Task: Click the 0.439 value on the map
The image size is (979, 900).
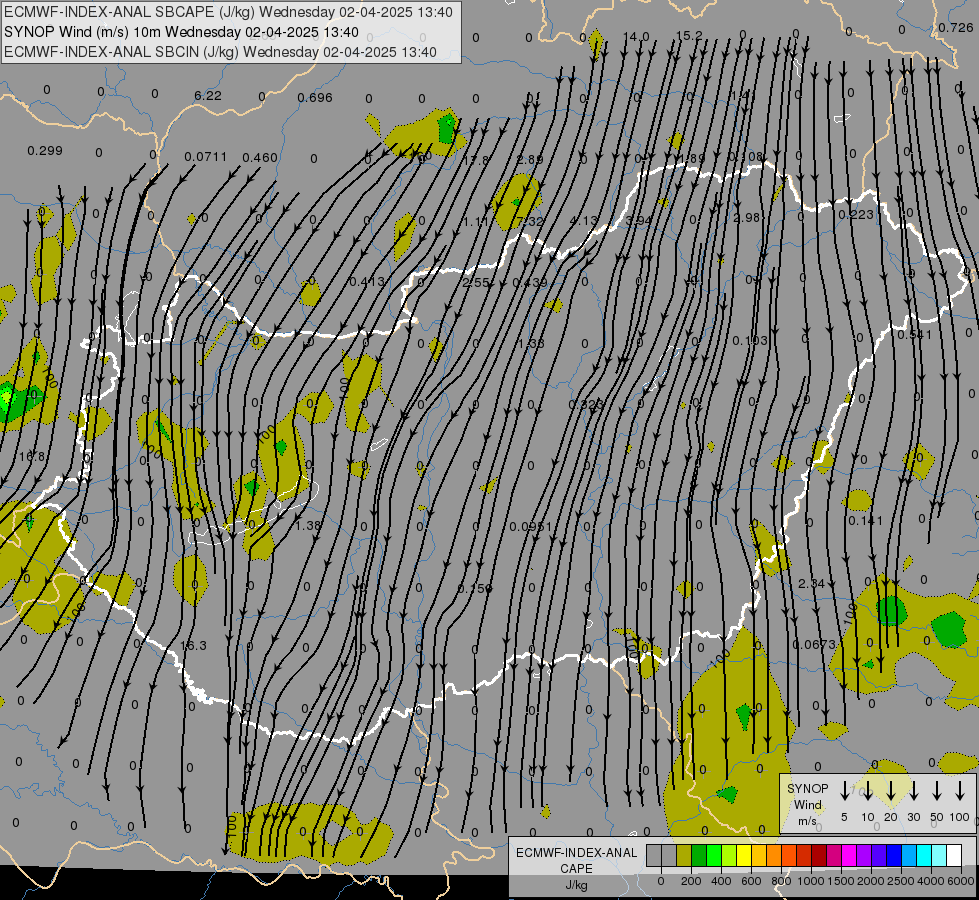Action: [529, 282]
